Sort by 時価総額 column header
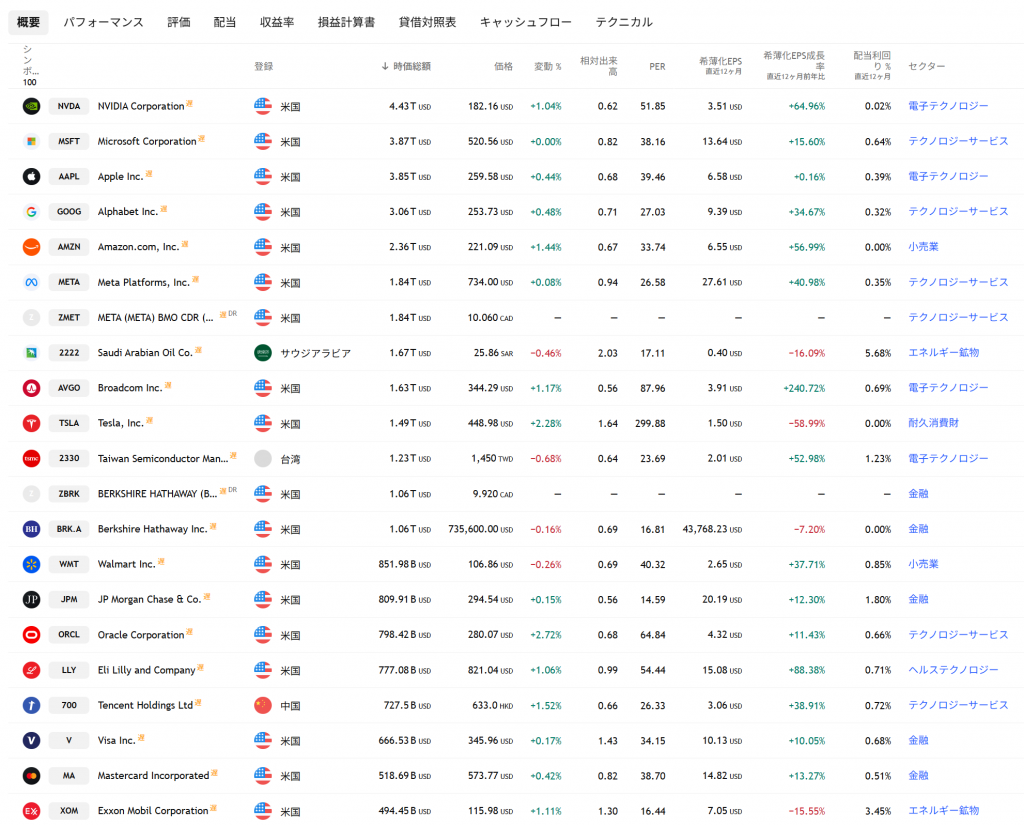 [411, 66]
